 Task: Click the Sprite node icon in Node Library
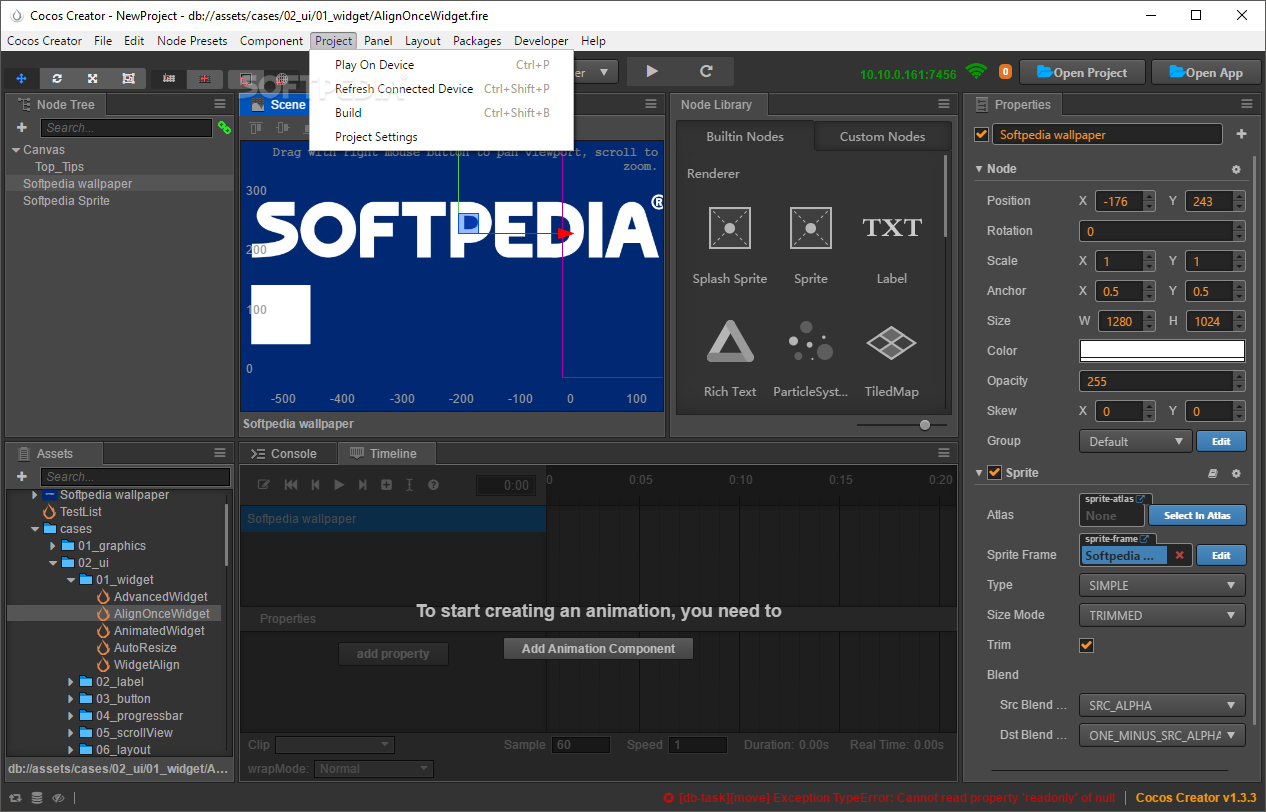(x=811, y=228)
